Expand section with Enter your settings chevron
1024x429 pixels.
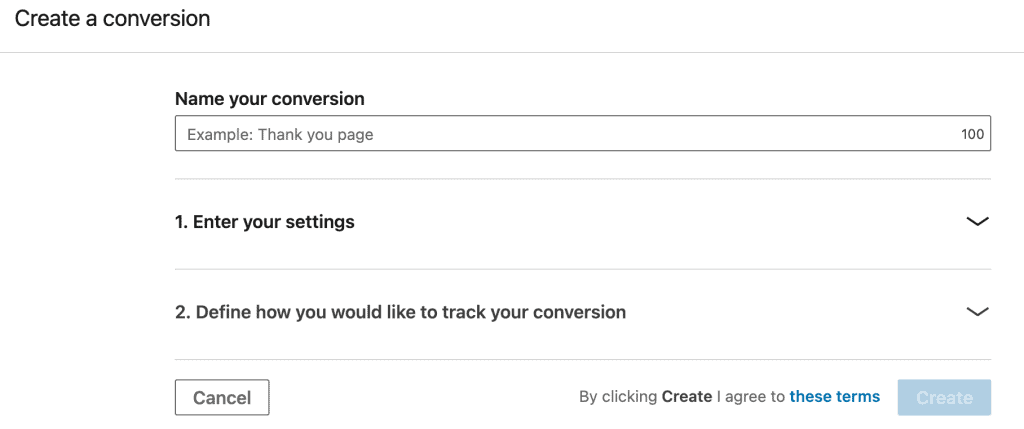point(977,222)
